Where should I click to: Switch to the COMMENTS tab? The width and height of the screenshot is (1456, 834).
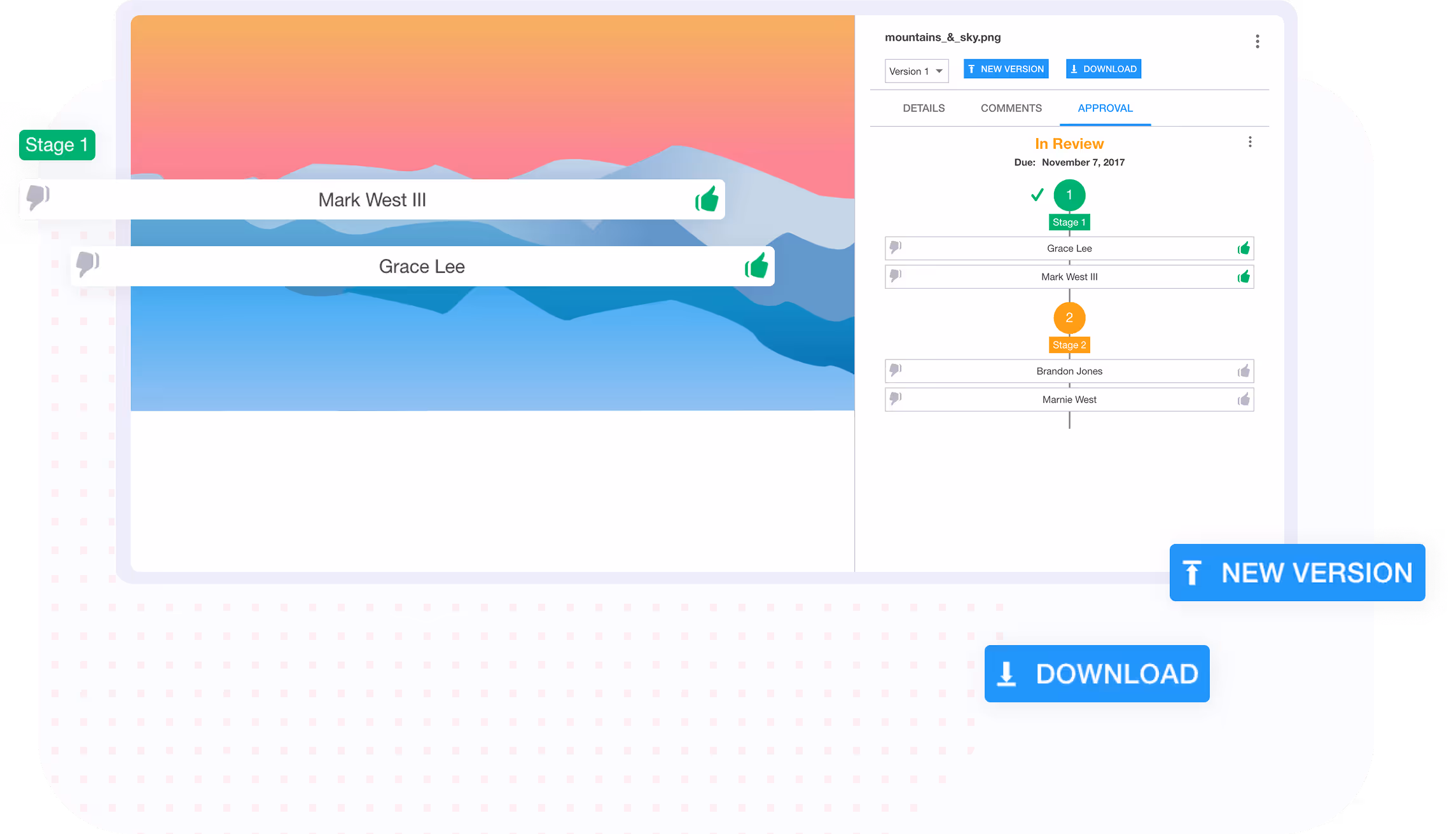click(x=1011, y=108)
